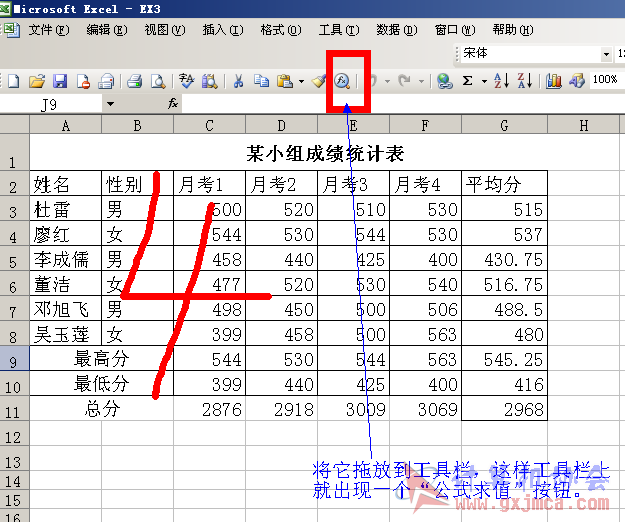Click the Insert Function fx button

tap(173, 104)
